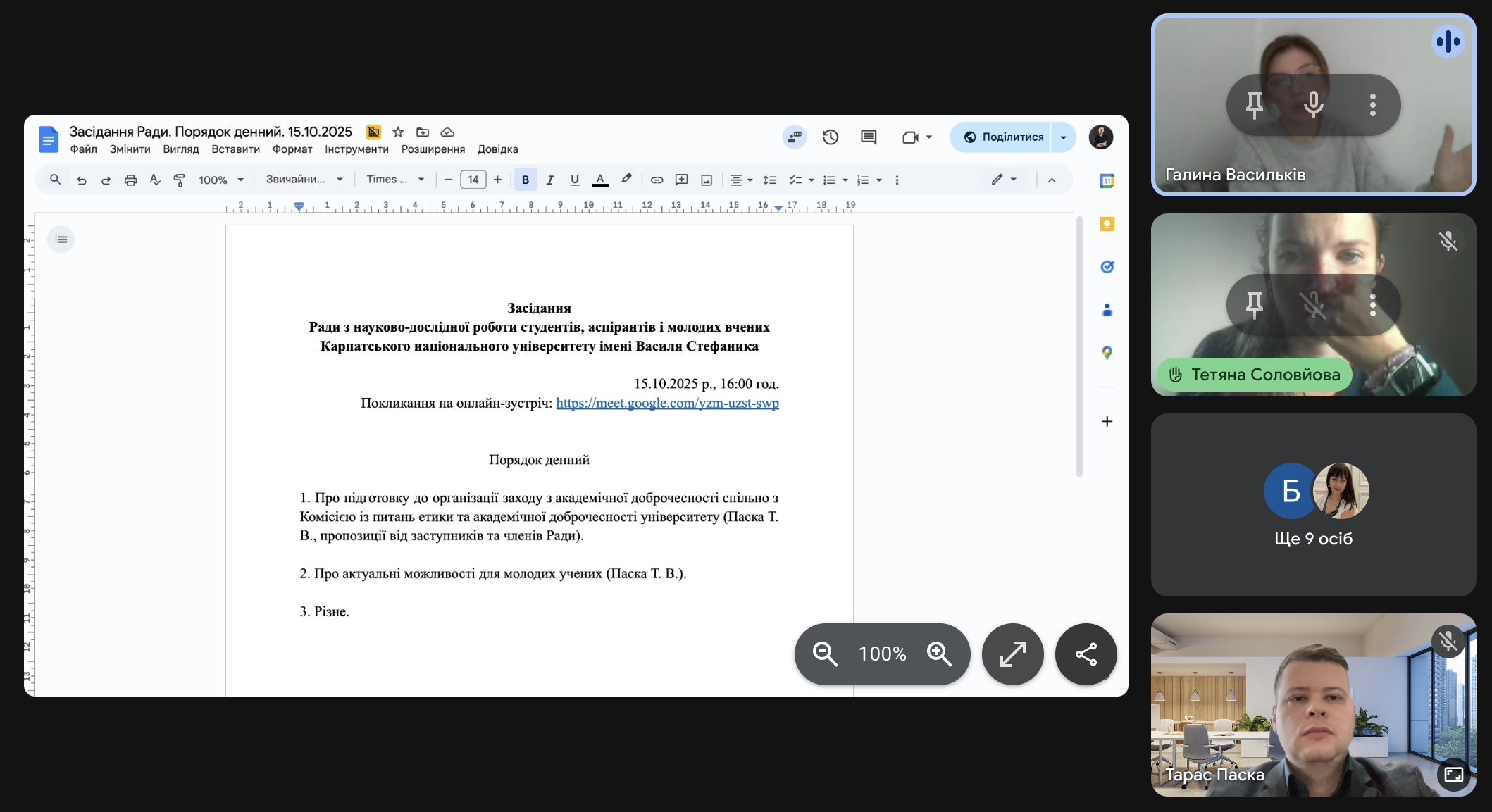Mute Галина Васильків microphone
Viewport: 1492px width, 812px height.
coord(1313,105)
